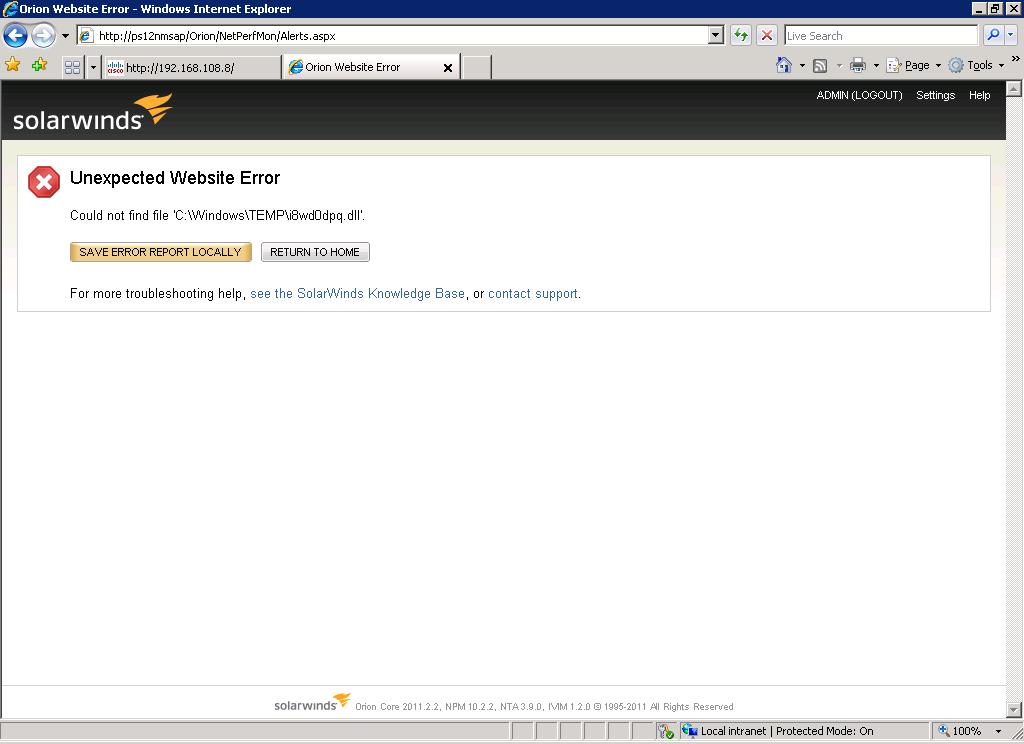Viewport: 1024px width, 744px height.
Task: Close the Orion Website Error tab
Action: click(x=448, y=68)
